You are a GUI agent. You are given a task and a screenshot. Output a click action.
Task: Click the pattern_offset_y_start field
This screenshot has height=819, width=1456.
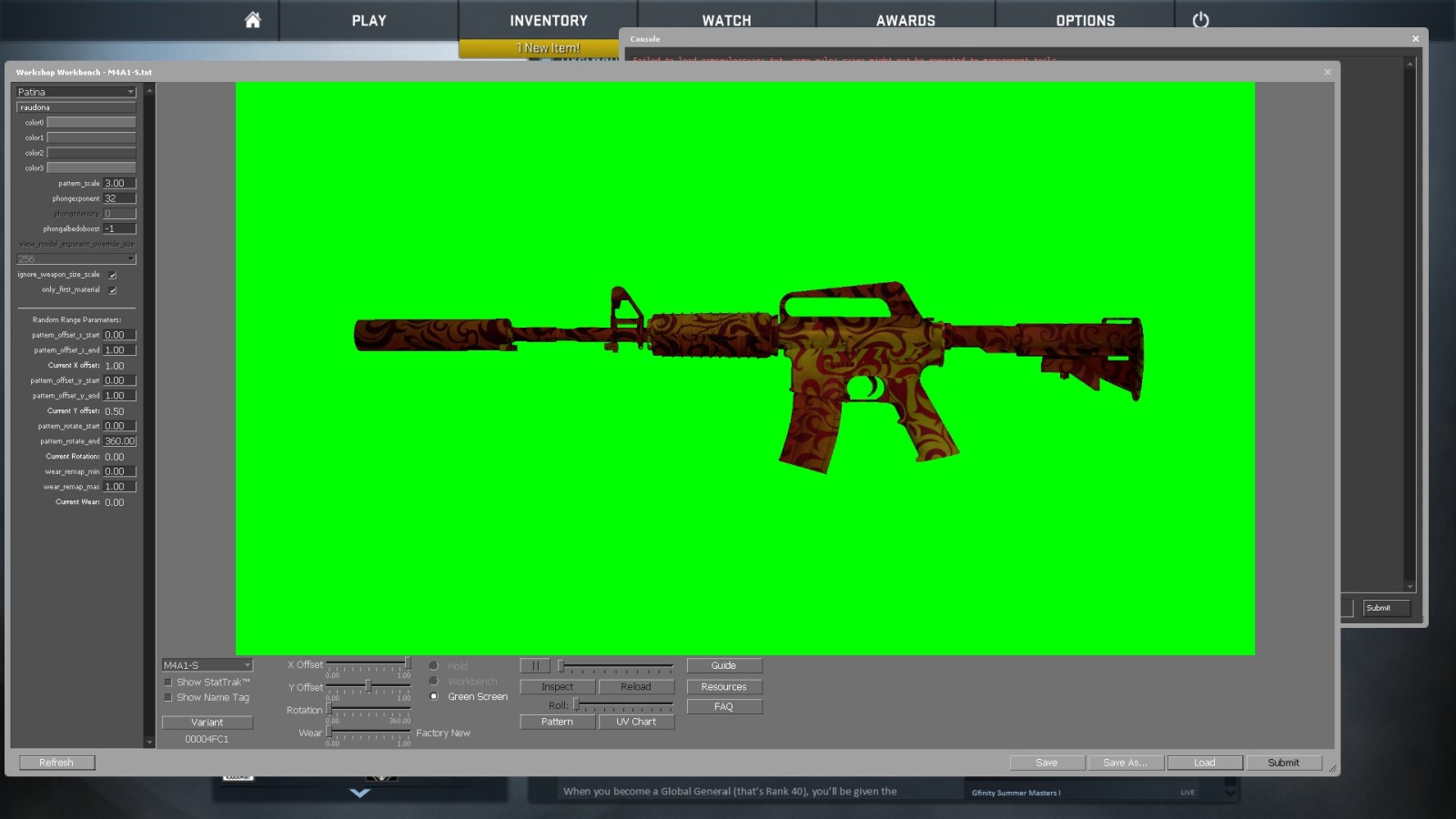coord(119,380)
